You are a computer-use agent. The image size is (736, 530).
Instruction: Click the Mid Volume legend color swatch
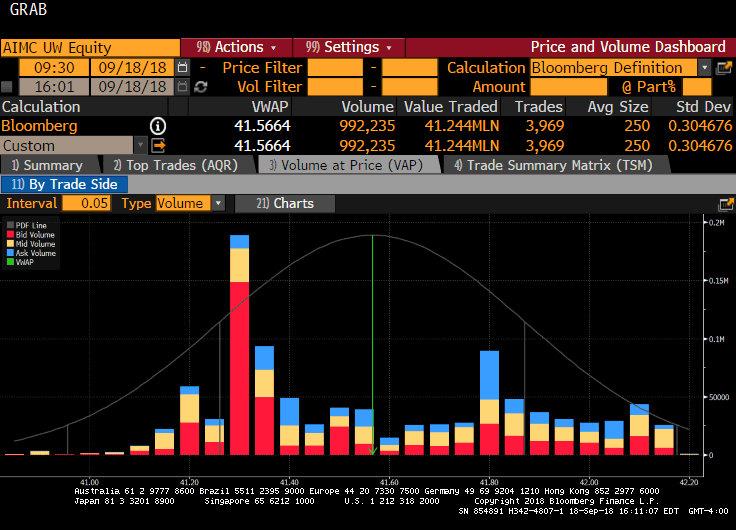[x=10, y=244]
